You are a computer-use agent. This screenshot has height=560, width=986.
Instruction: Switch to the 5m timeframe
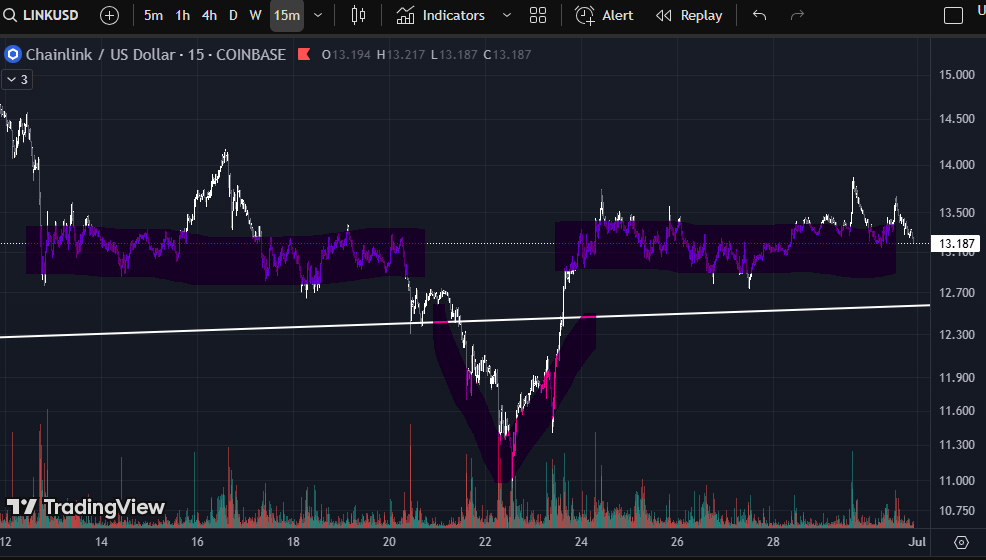pyautogui.click(x=153, y=15)
